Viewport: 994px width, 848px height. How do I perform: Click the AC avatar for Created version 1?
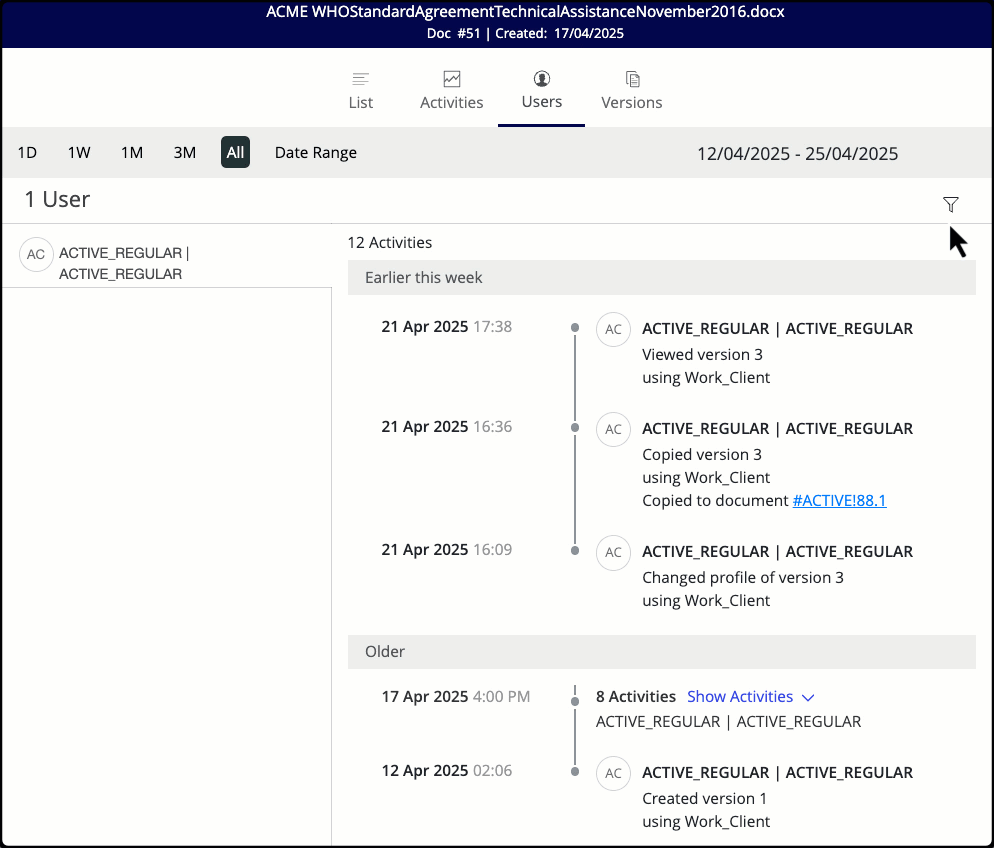pos(613,773)
